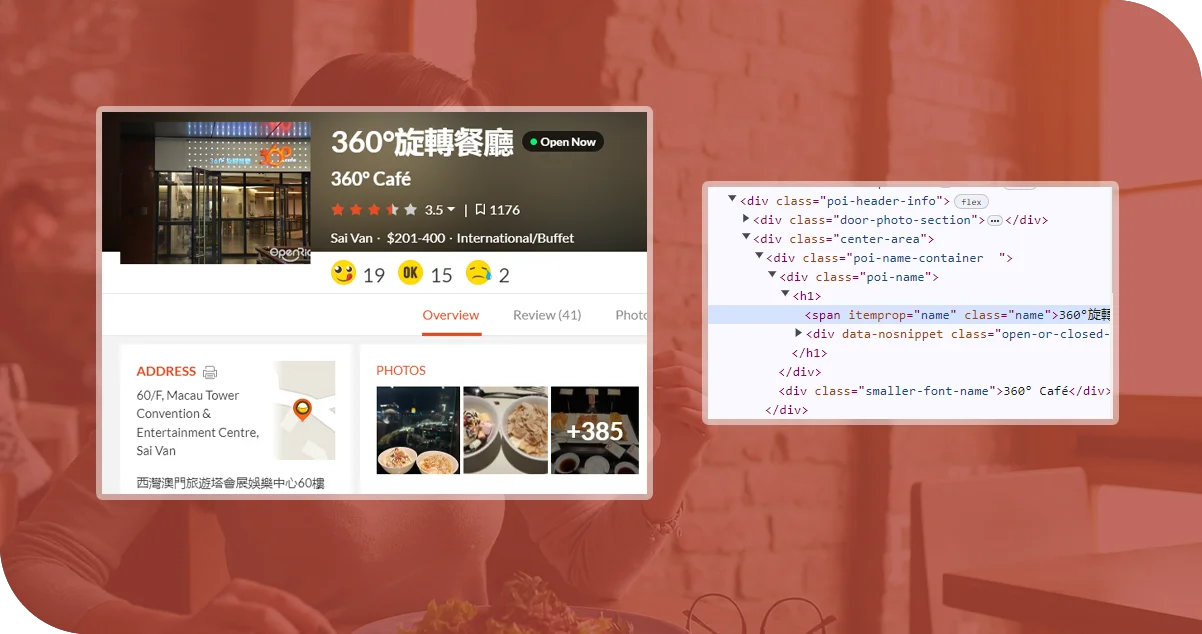Click the Open Now status badge

pyautogui.click(x=561, y=142)
